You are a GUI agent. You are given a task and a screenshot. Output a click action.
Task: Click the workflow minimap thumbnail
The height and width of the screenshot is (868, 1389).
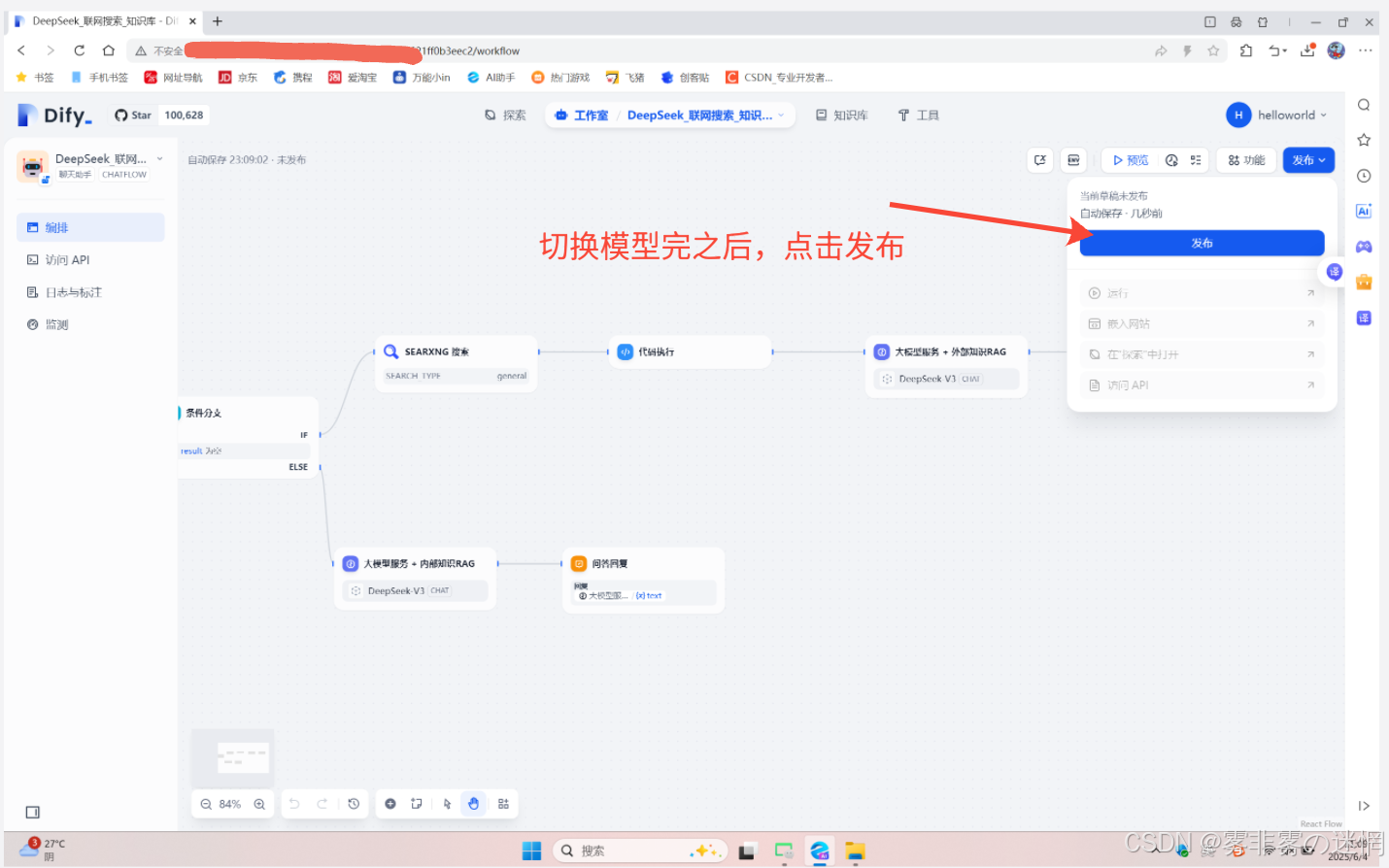[233, 757]
